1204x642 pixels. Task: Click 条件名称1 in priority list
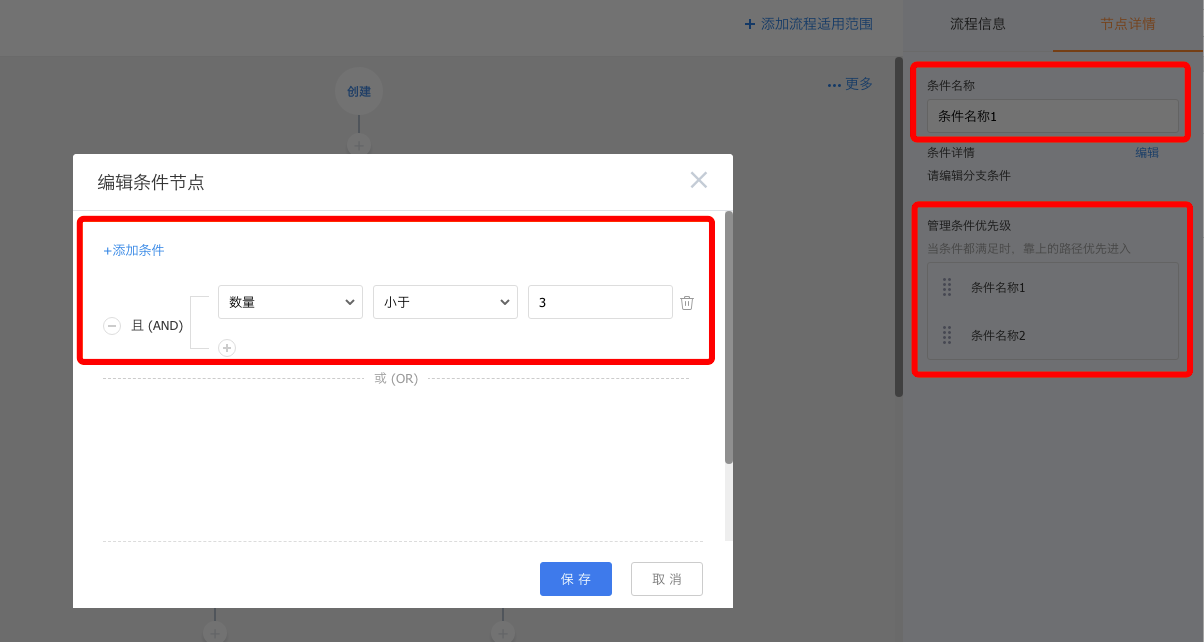click(x=998, y=287)
